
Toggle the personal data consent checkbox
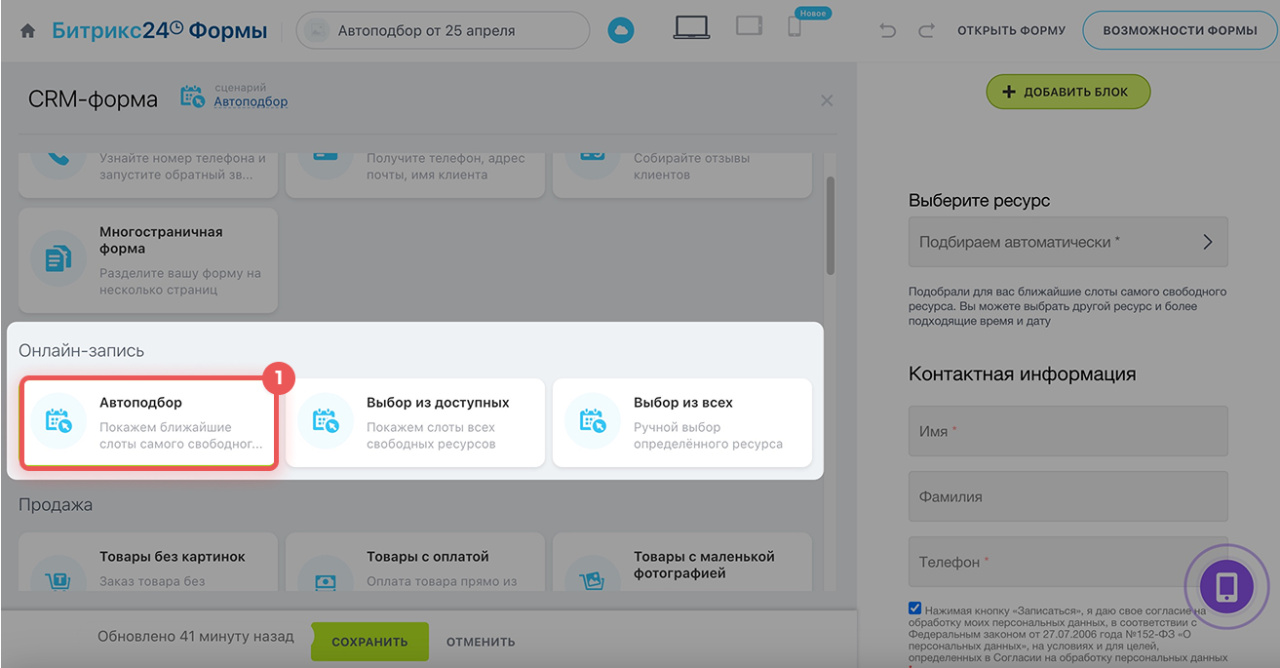coord(915,608)
